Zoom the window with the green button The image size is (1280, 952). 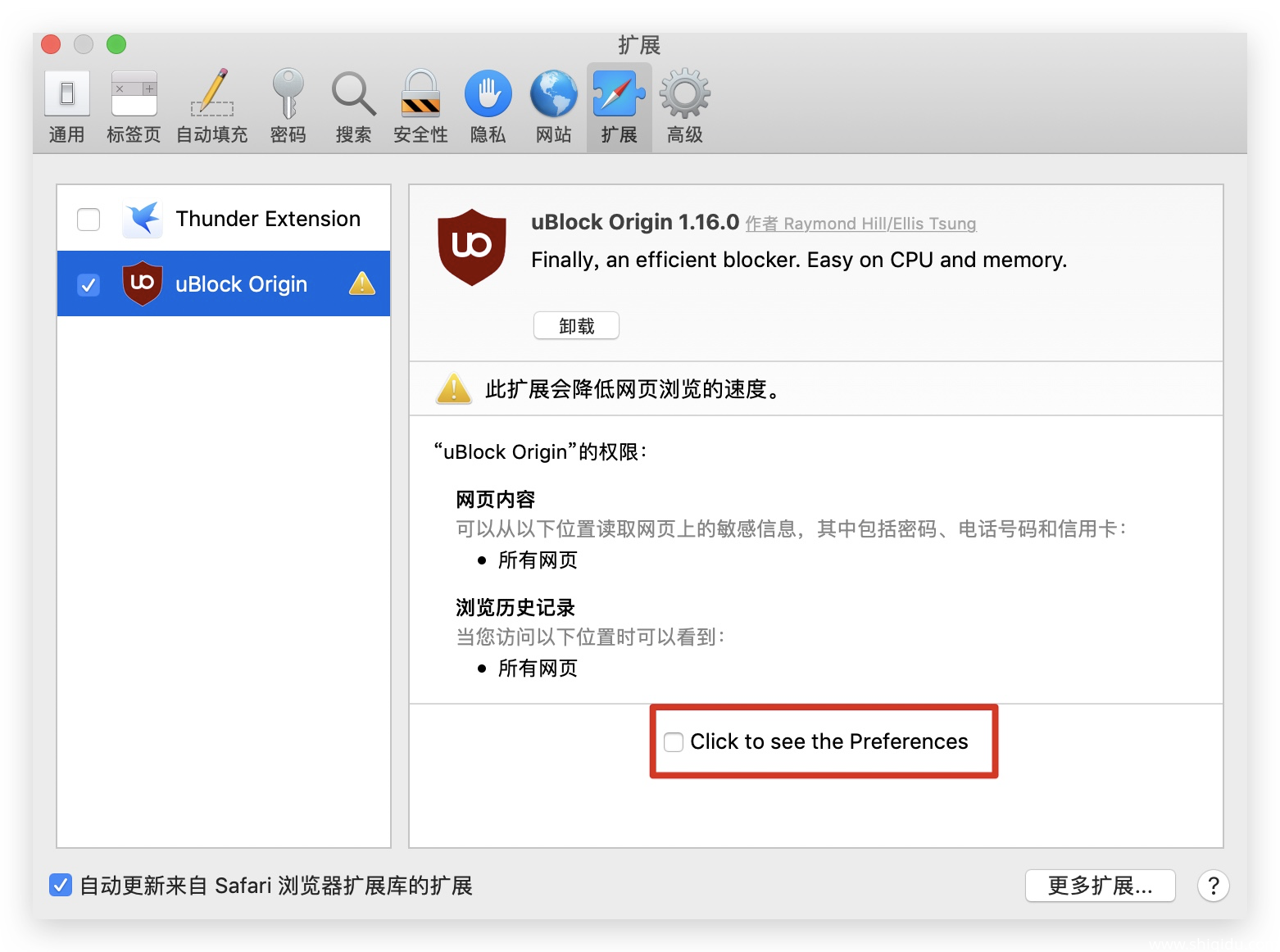tap(116, 44)
